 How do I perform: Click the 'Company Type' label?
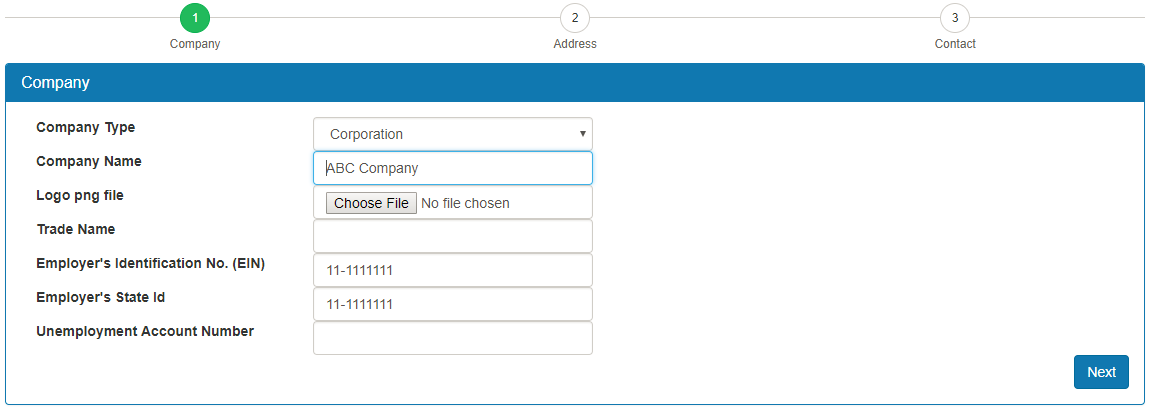[86, 128]
